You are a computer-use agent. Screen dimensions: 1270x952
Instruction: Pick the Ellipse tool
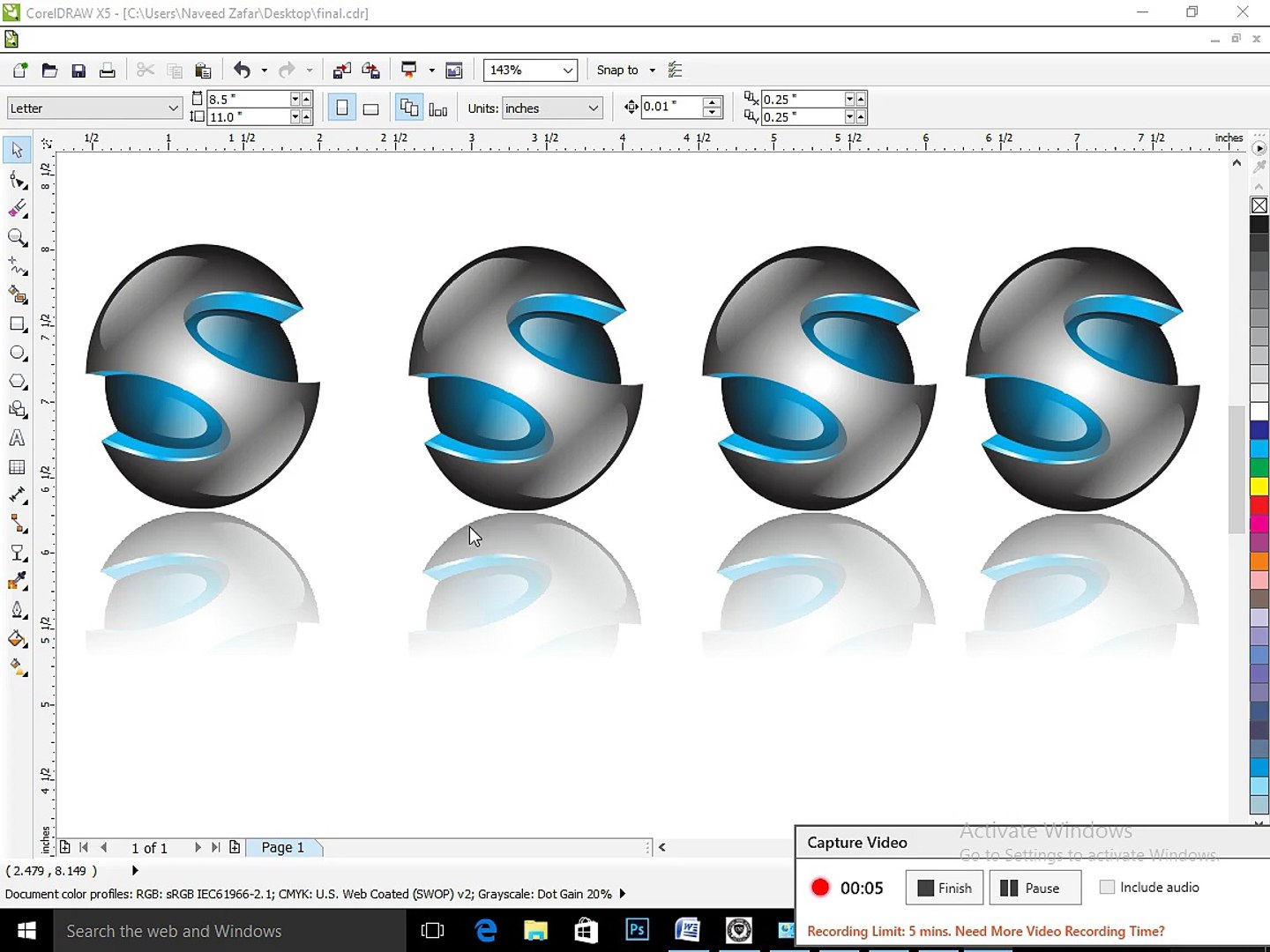[x=17, y=353]
